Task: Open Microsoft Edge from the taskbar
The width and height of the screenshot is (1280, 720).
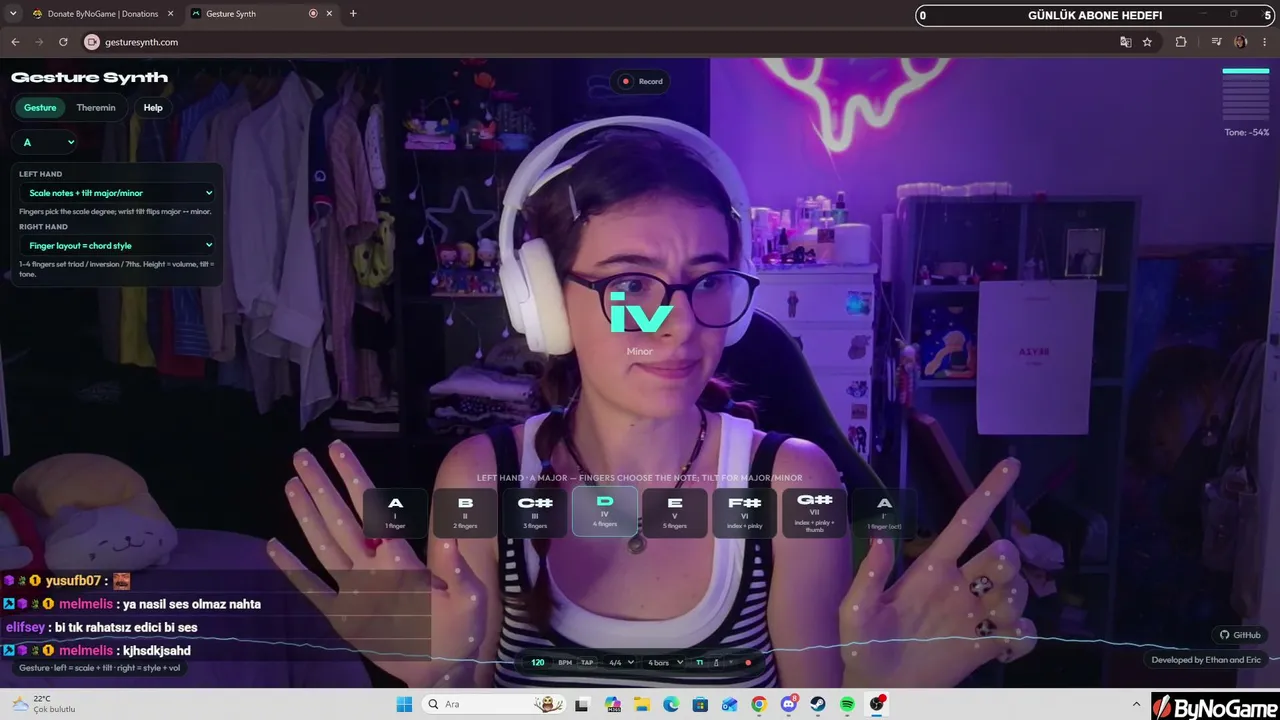Action: point(671,704)
